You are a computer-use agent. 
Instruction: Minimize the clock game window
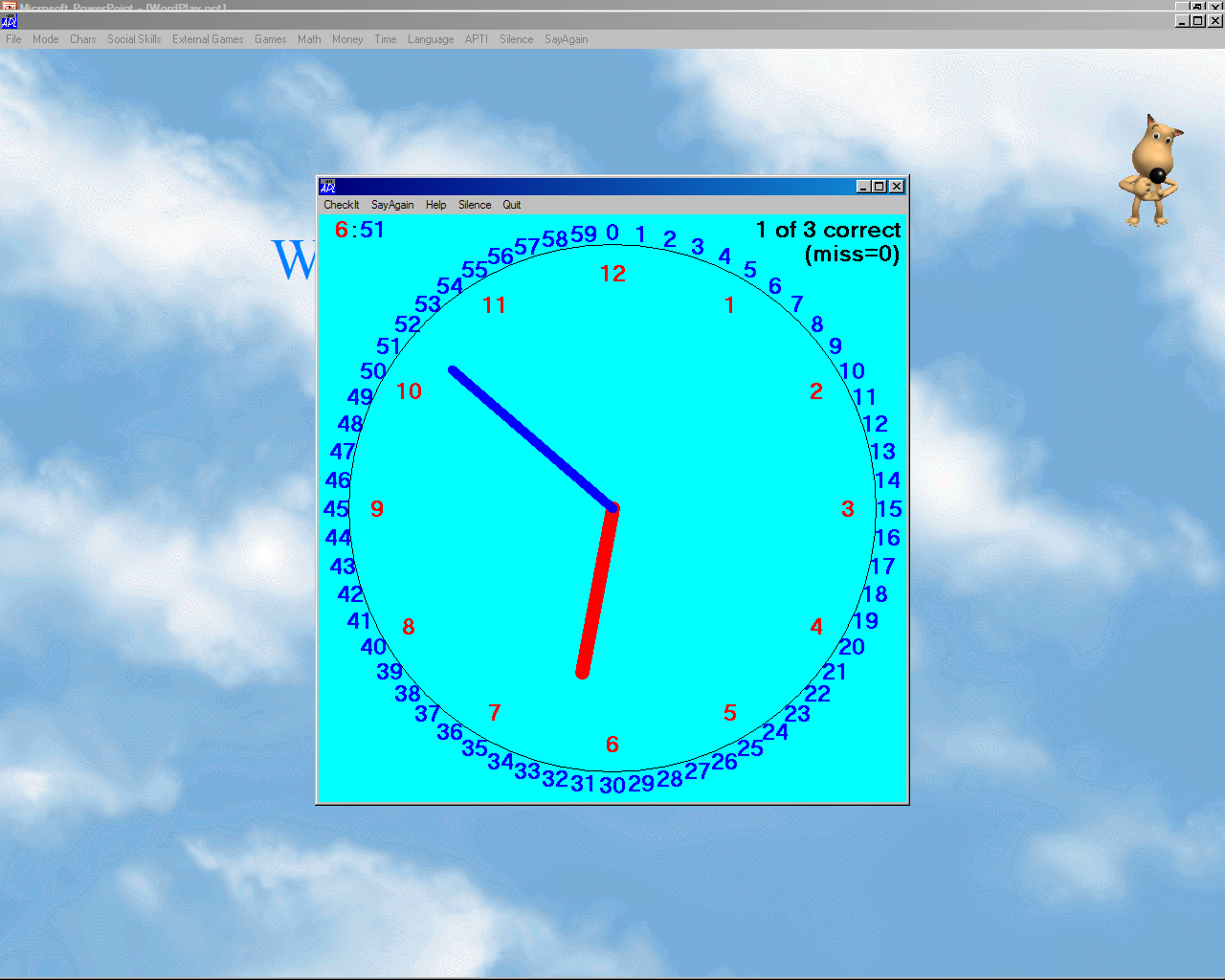pos(863,187)
